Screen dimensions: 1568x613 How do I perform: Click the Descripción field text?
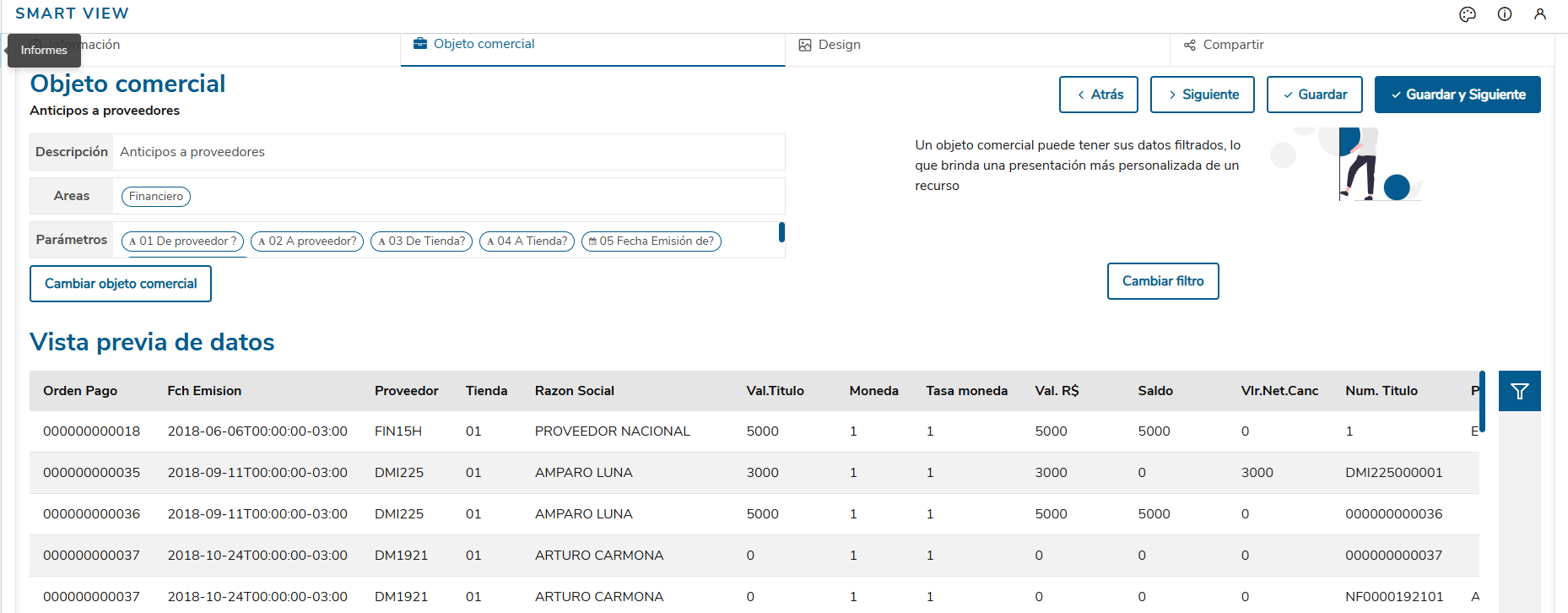(192, 152)
